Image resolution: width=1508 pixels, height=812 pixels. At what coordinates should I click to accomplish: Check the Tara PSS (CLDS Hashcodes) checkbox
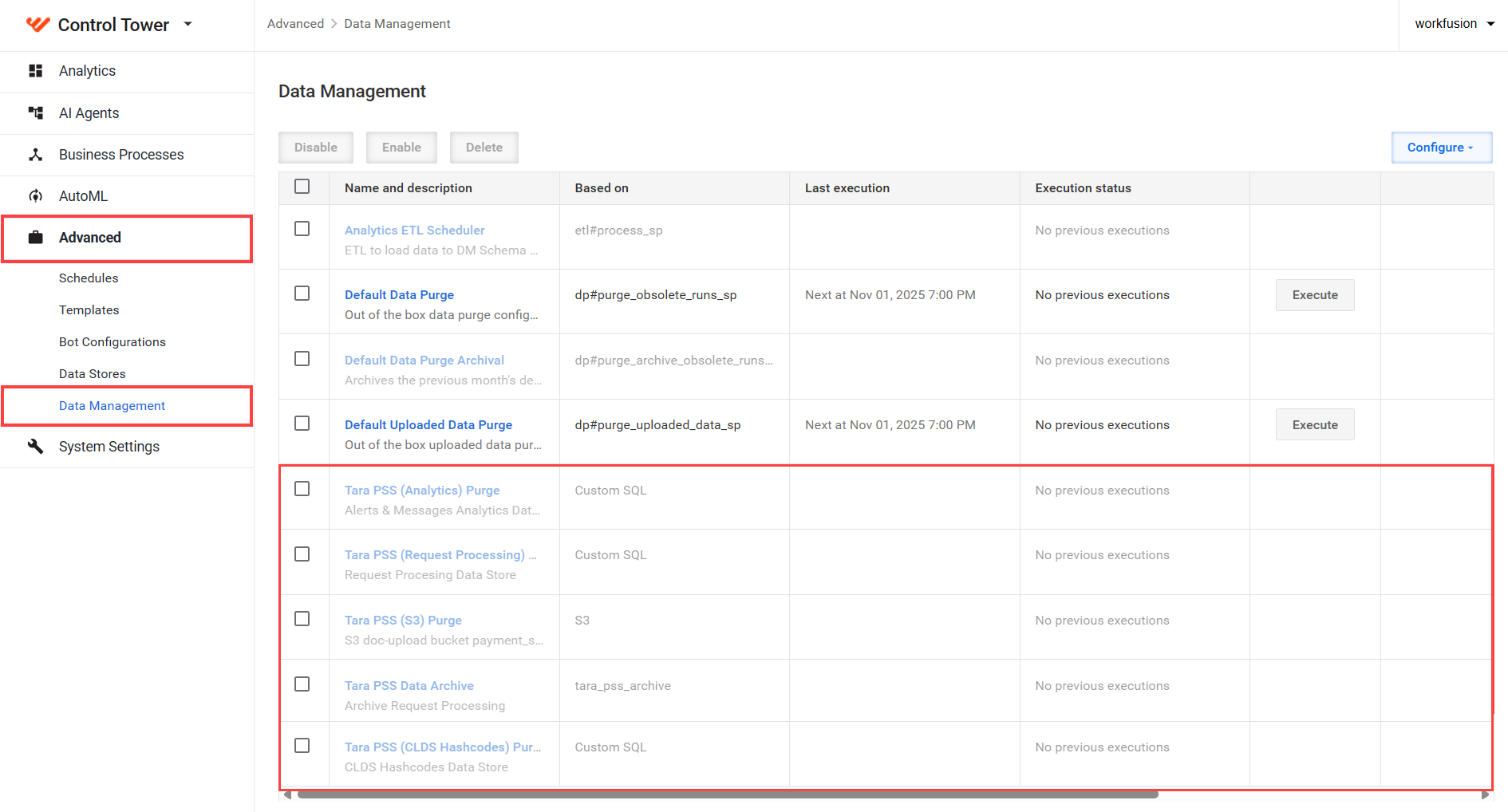point(302,746)
